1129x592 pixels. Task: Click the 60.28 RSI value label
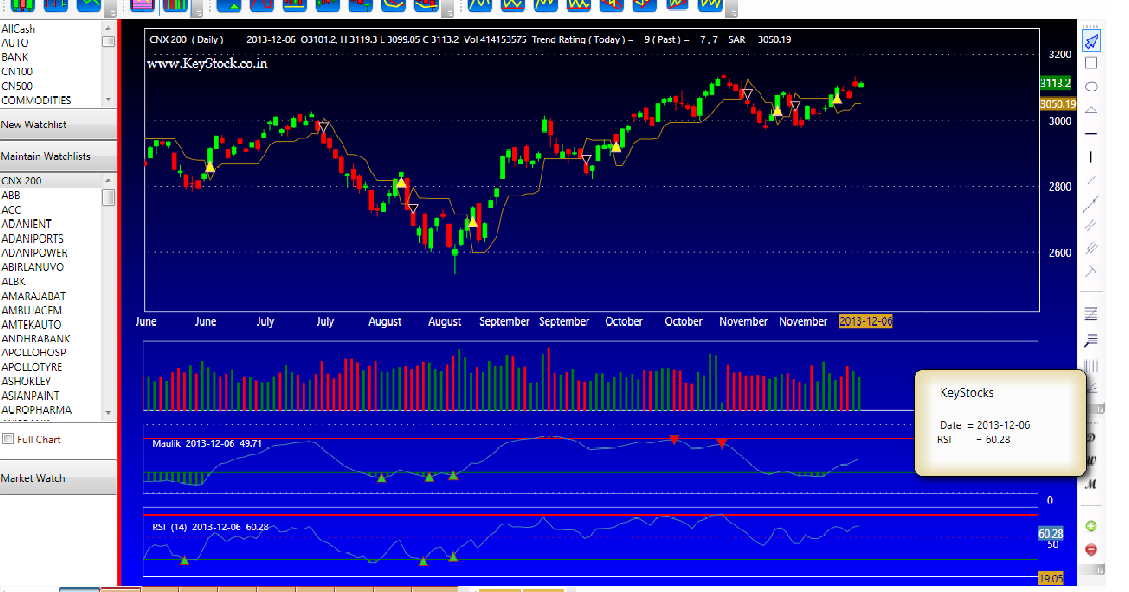pyautogui.click(x=1051, y=534)
